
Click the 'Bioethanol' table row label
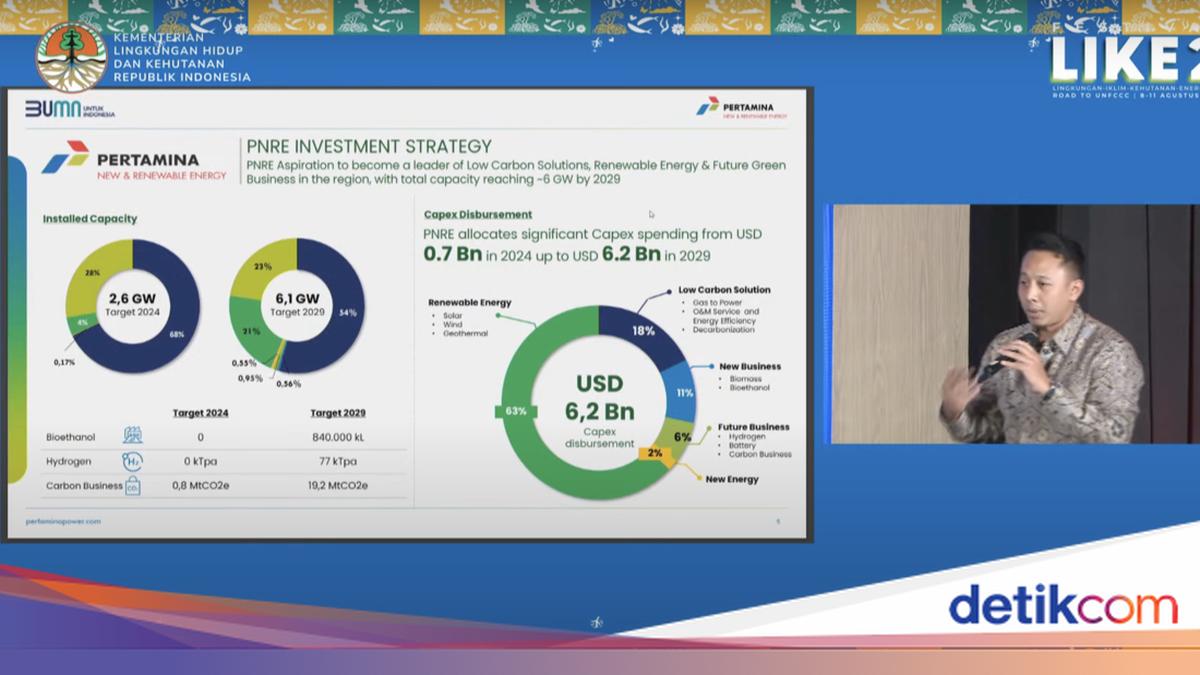pos(69,437)
